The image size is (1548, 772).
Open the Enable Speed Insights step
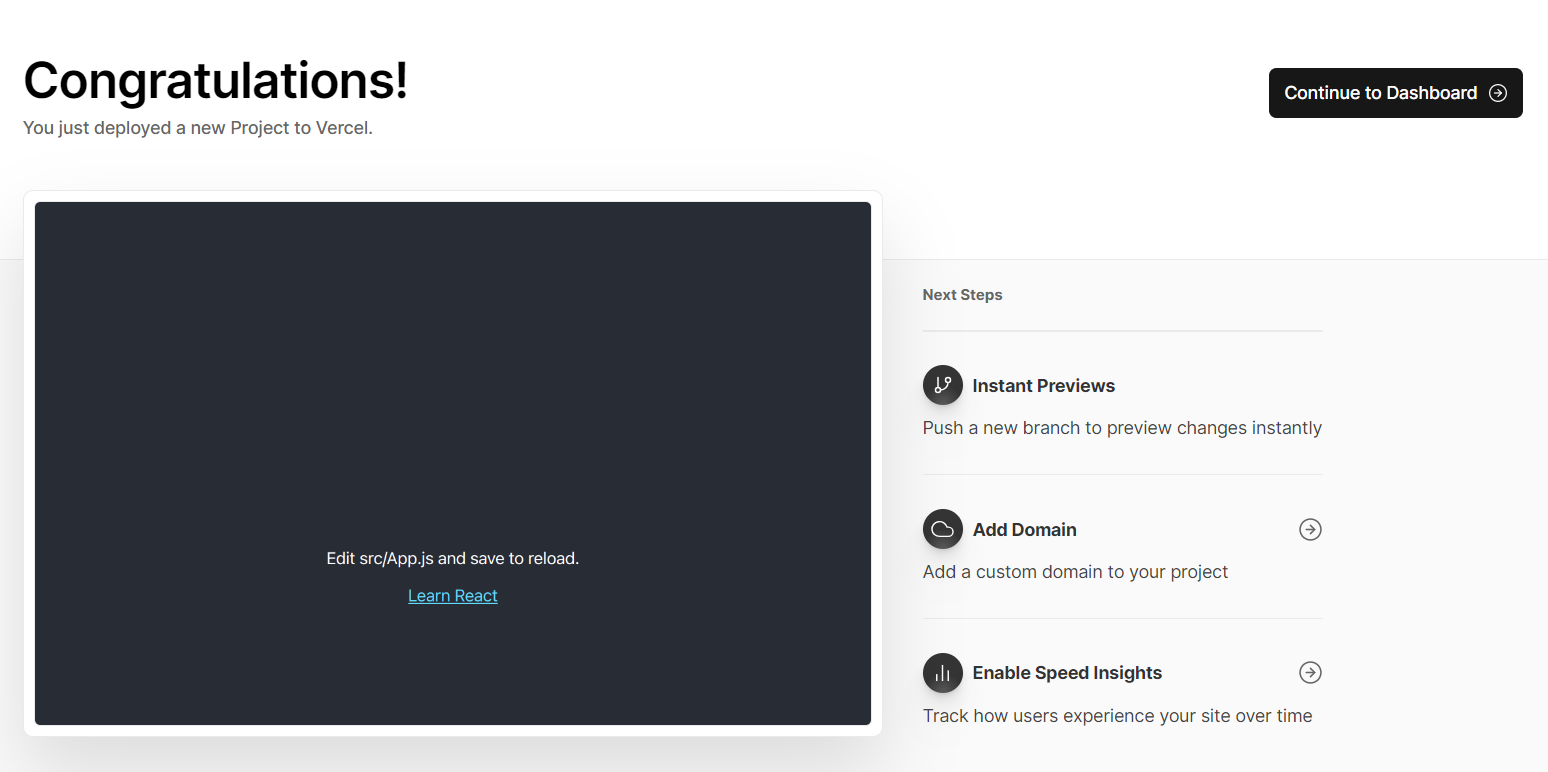tap(1122, 690)
